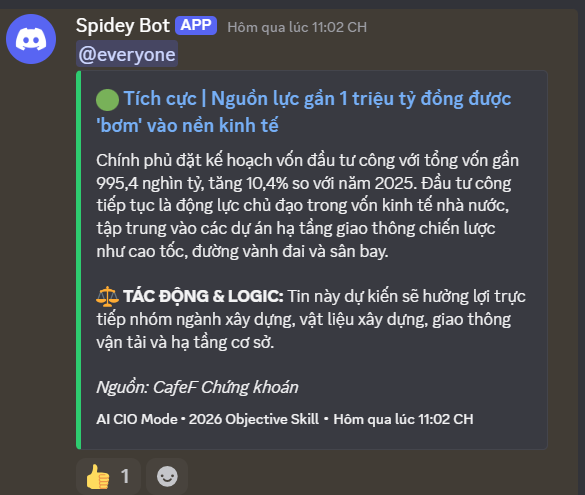
Task: Click the title text 'bơm' vào nền kinh tế
Action: click(x=187, y=125)
